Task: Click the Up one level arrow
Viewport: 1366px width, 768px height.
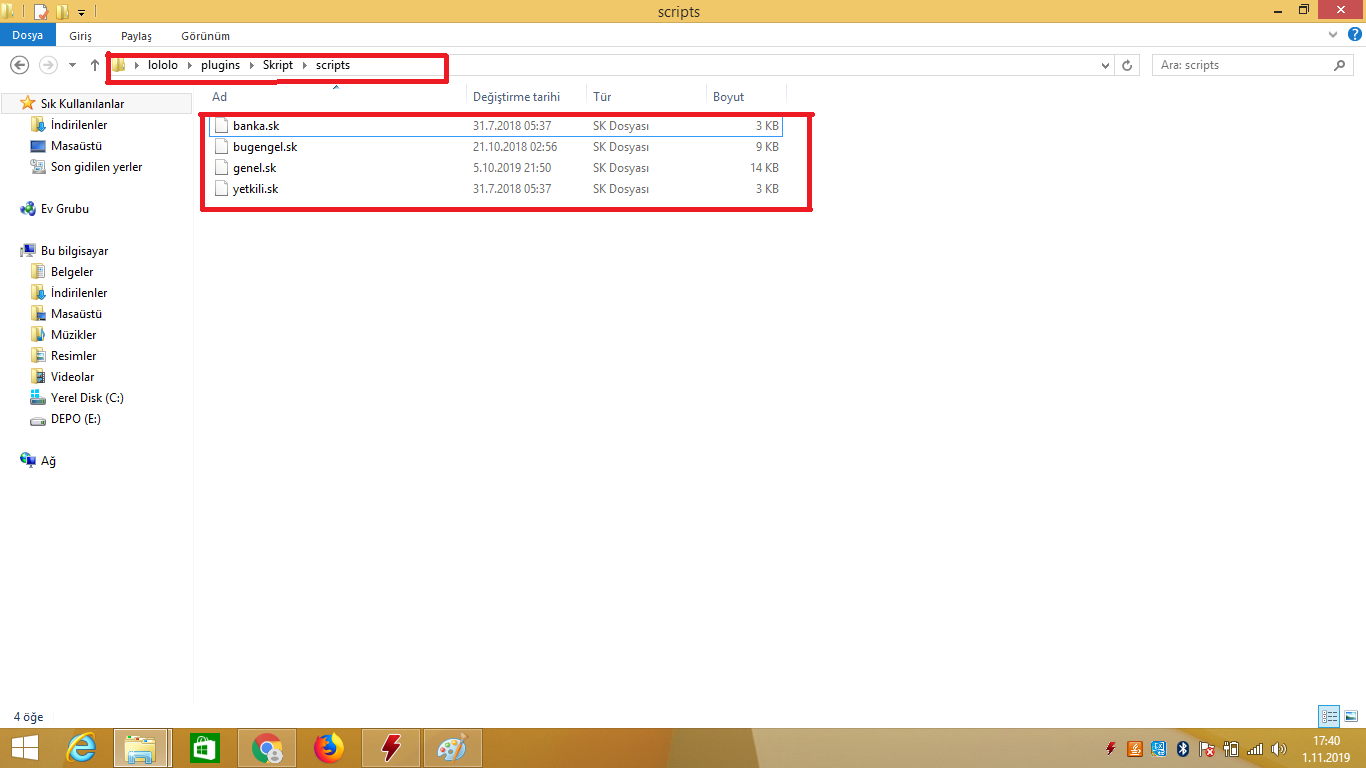Action: coord(95,65)
